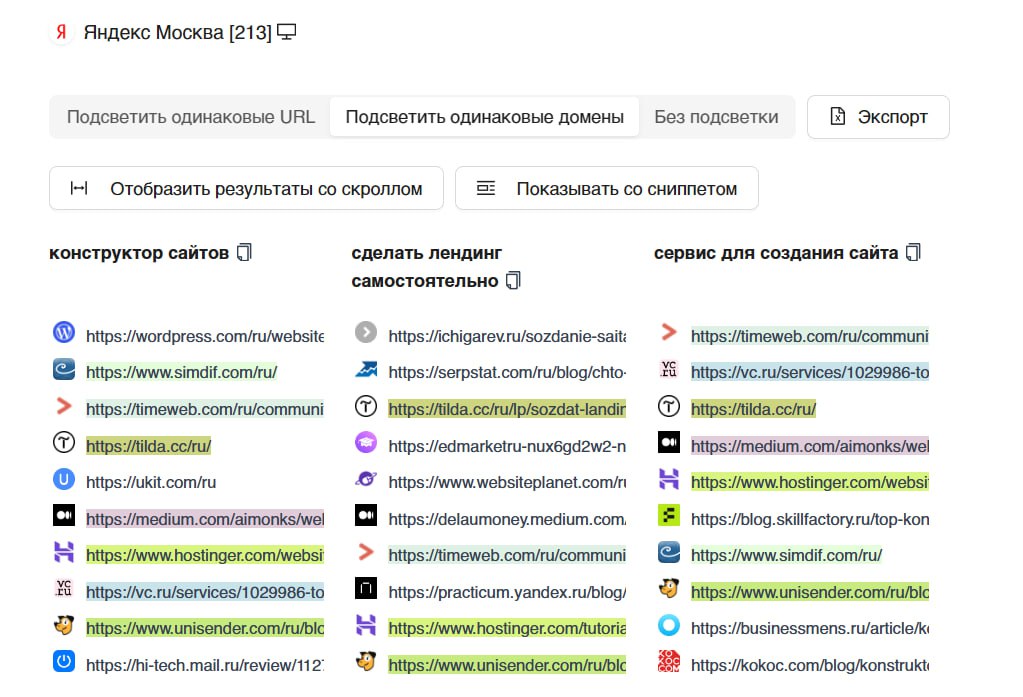The height and width of the screenshot is (697, 1023).
Task: Copy the 'сделать лендинг самостоятельно' query icon
Action: pos(513,281)
